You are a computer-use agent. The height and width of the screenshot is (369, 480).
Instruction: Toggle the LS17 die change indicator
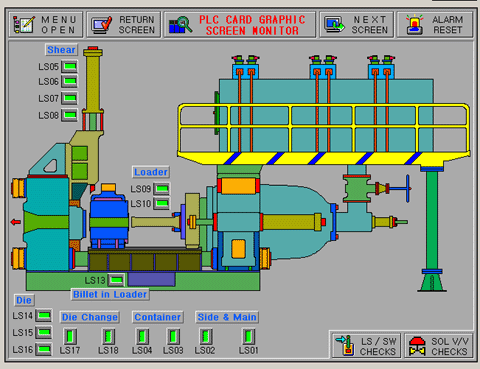pyautogui.click(x=70, y=336)
